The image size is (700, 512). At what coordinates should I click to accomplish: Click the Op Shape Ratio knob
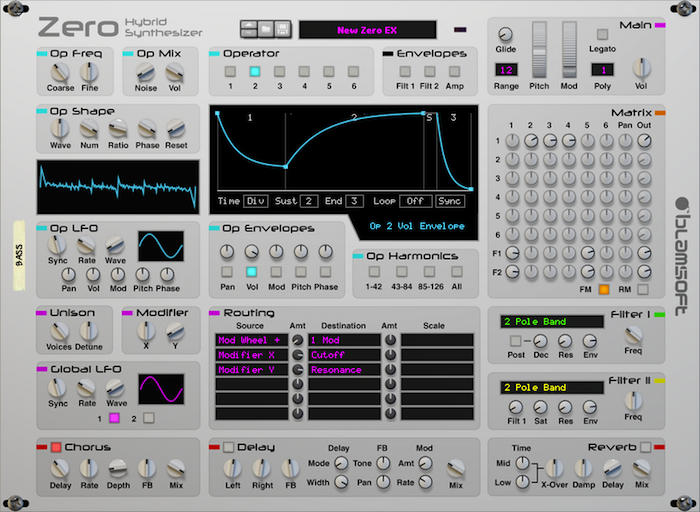pos(118,129)
